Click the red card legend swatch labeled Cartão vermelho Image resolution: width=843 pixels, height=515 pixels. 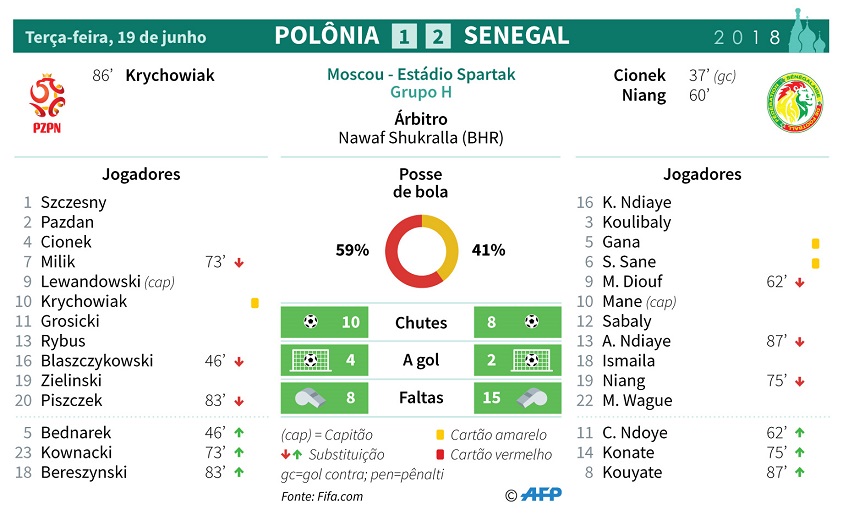tap(440, 455)
